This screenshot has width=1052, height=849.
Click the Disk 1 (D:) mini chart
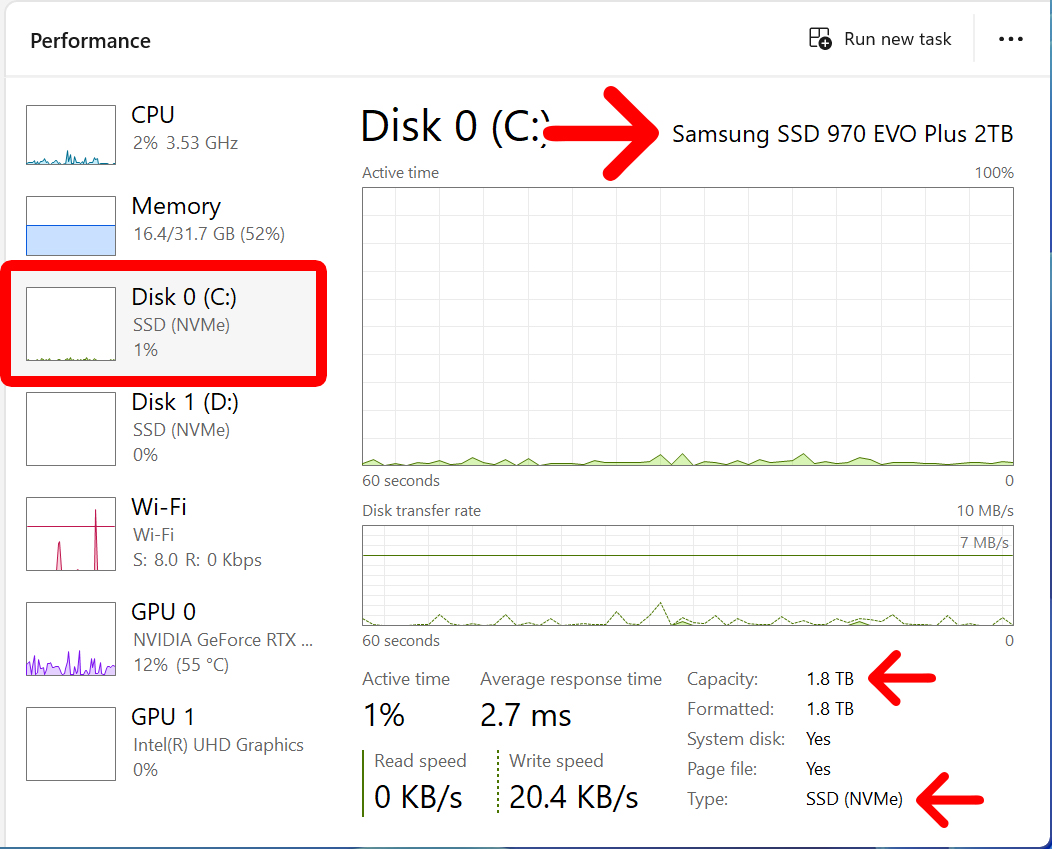tap(70, 429)
